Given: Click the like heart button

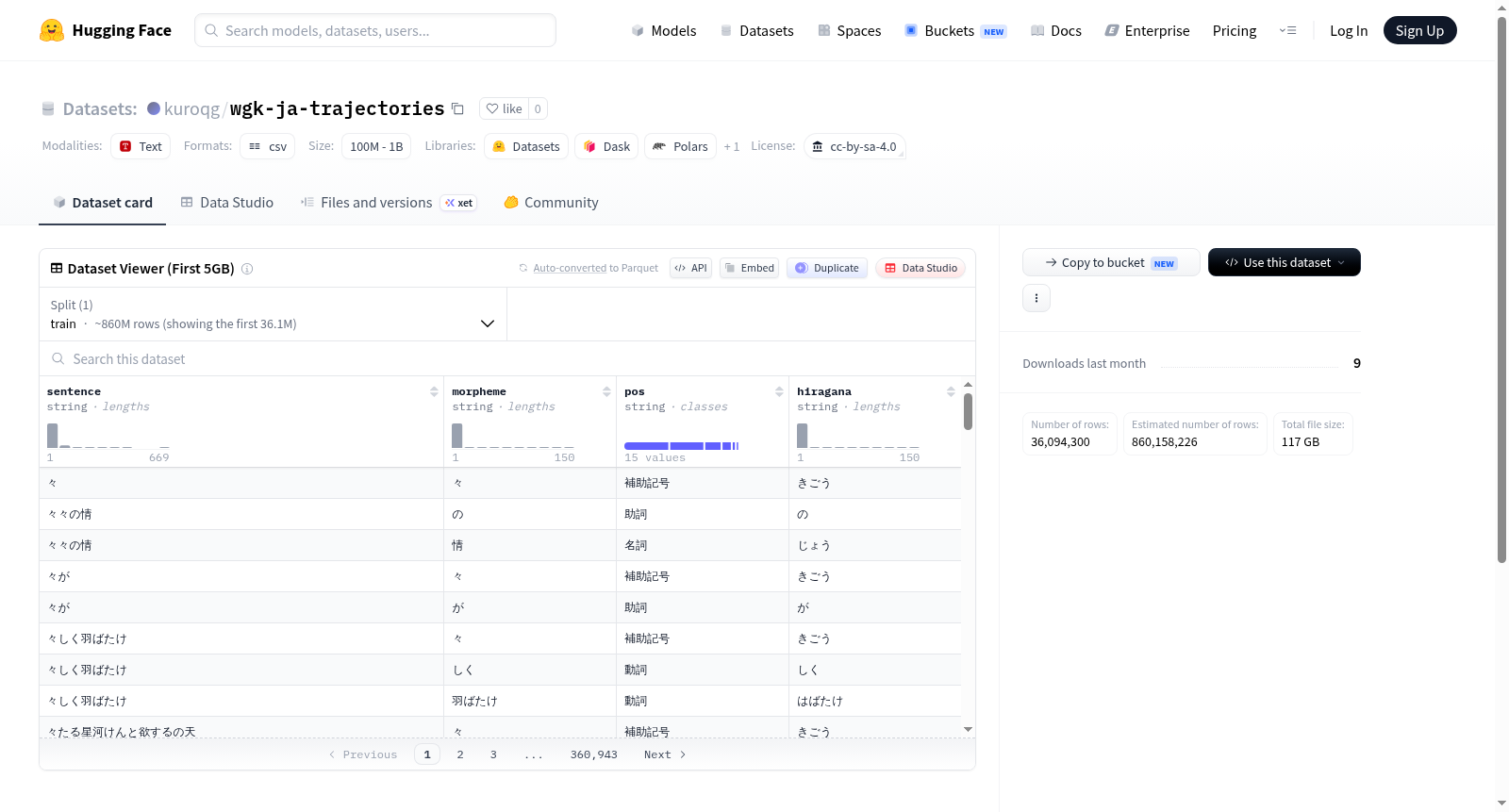Looking at the screenshot, I should pyautogui.click(x=504, y=108).
